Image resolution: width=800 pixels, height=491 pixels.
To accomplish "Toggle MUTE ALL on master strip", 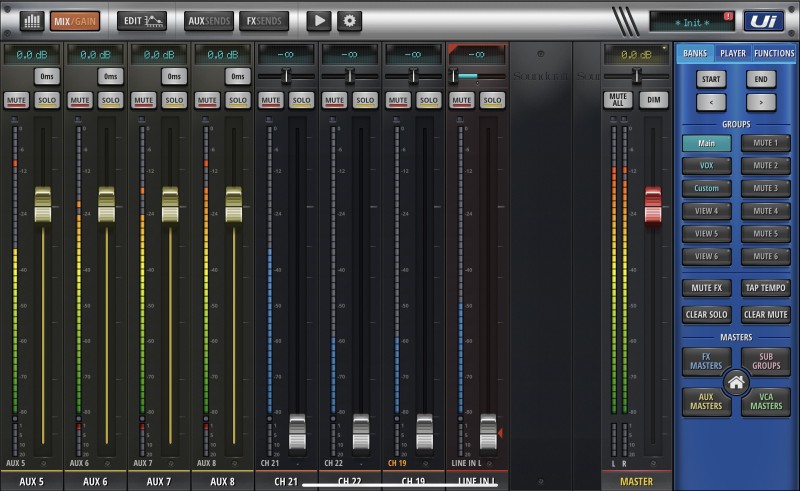I will pyautogui.click(x=619, y=99).
